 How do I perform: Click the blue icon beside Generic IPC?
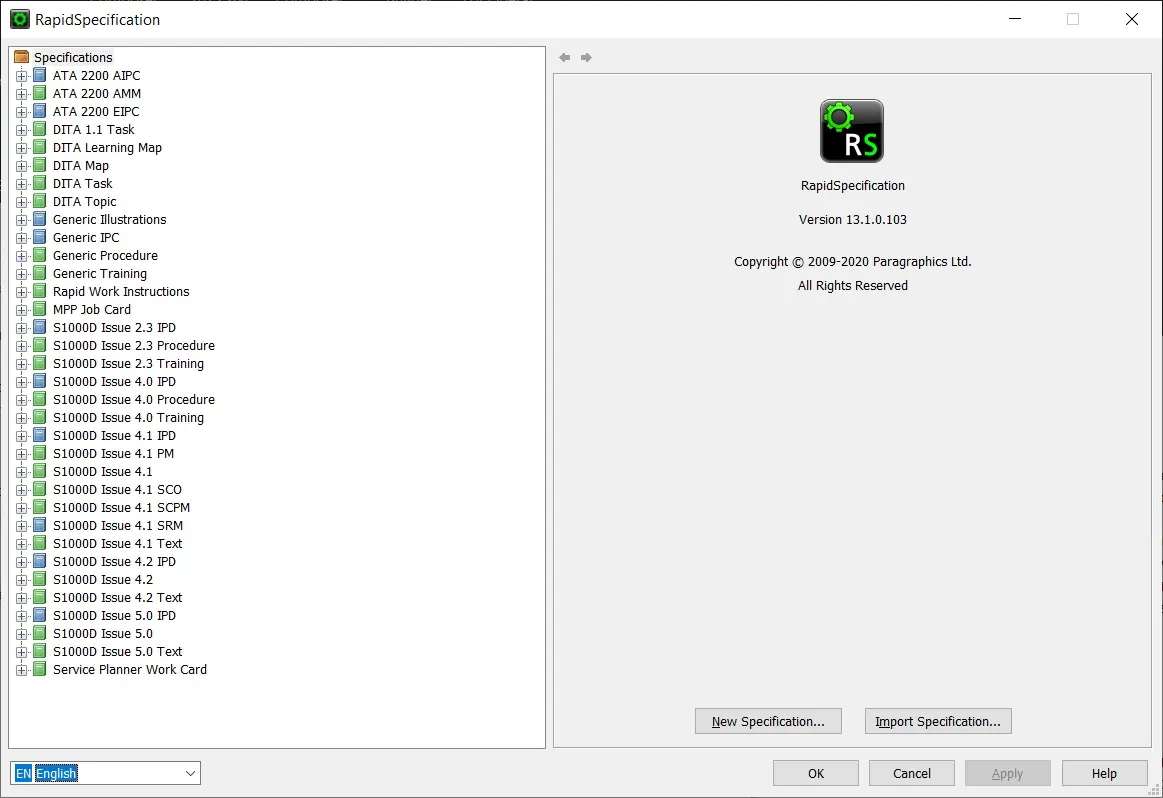click(40, 237)
